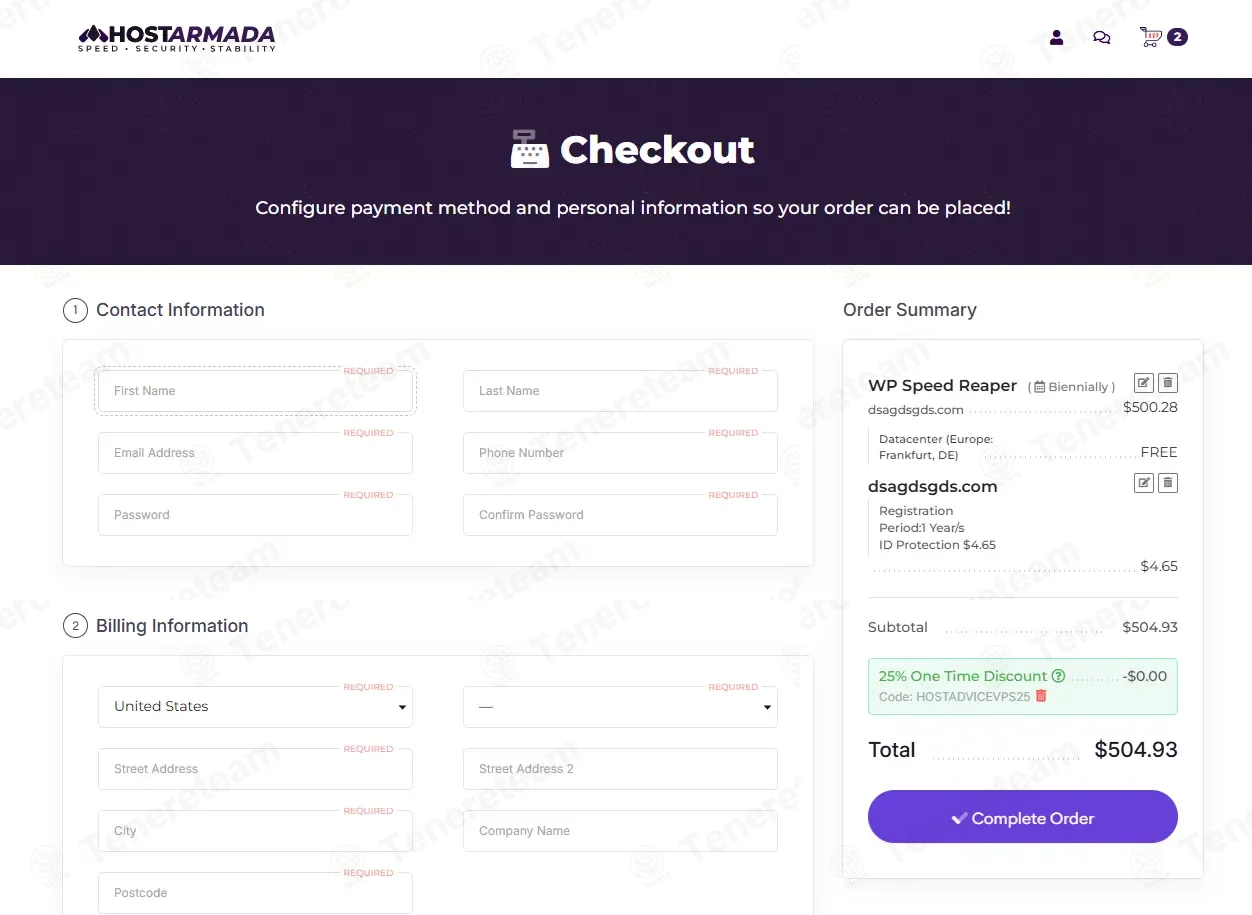This screenshot has width=1252, height=915.
Task: Remove the dsagdsgds.com domain item
Action: click(x=1168, y=483)
